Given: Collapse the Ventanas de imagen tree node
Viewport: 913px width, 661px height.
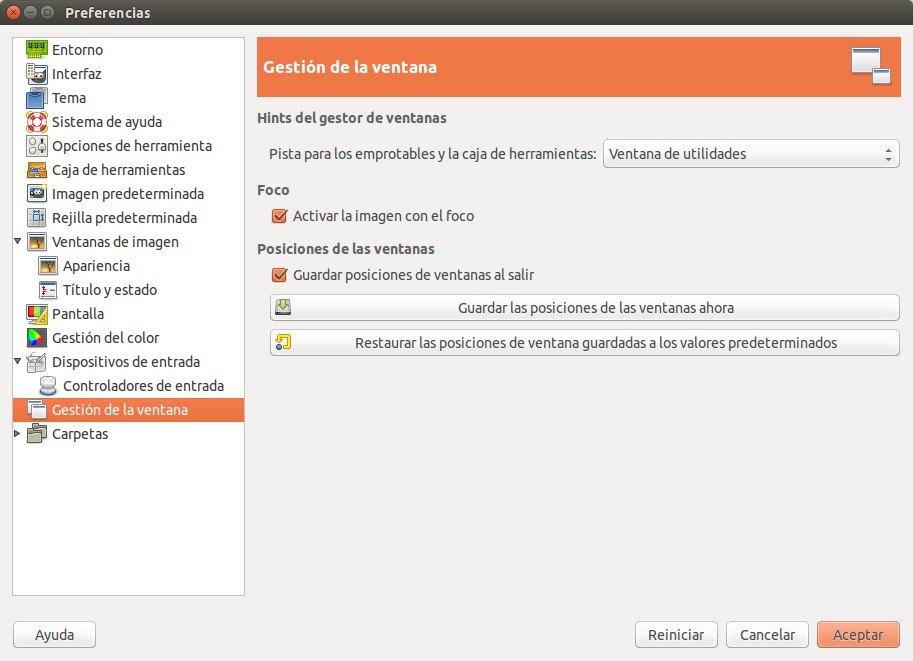Looking at the screenshot, I should coord(18,242).
